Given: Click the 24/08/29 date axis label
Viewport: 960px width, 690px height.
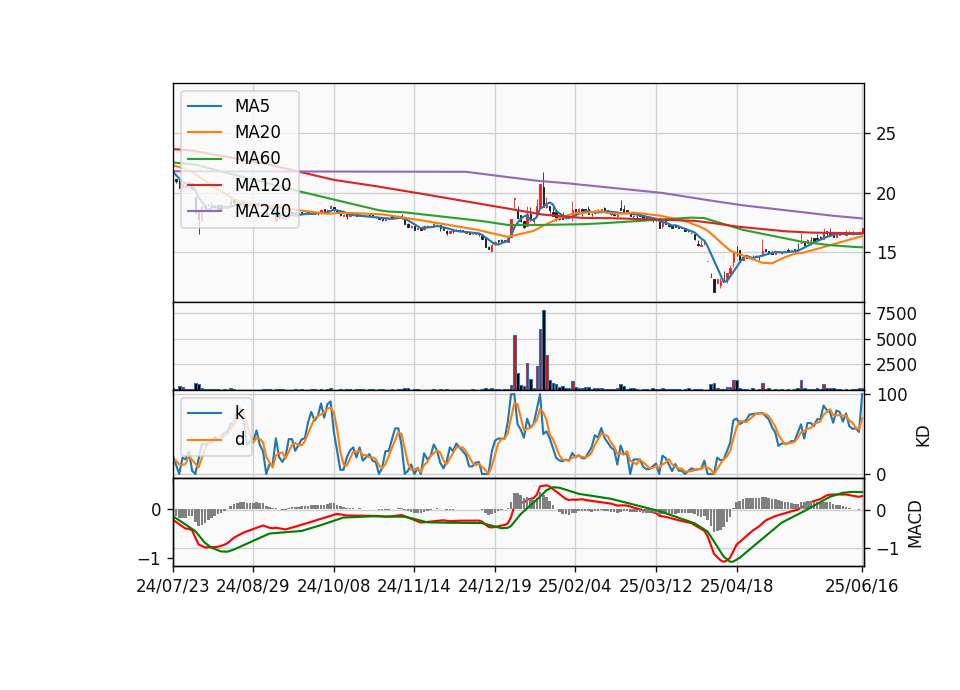Looking at the screenshot, I should tap(253, 586).
